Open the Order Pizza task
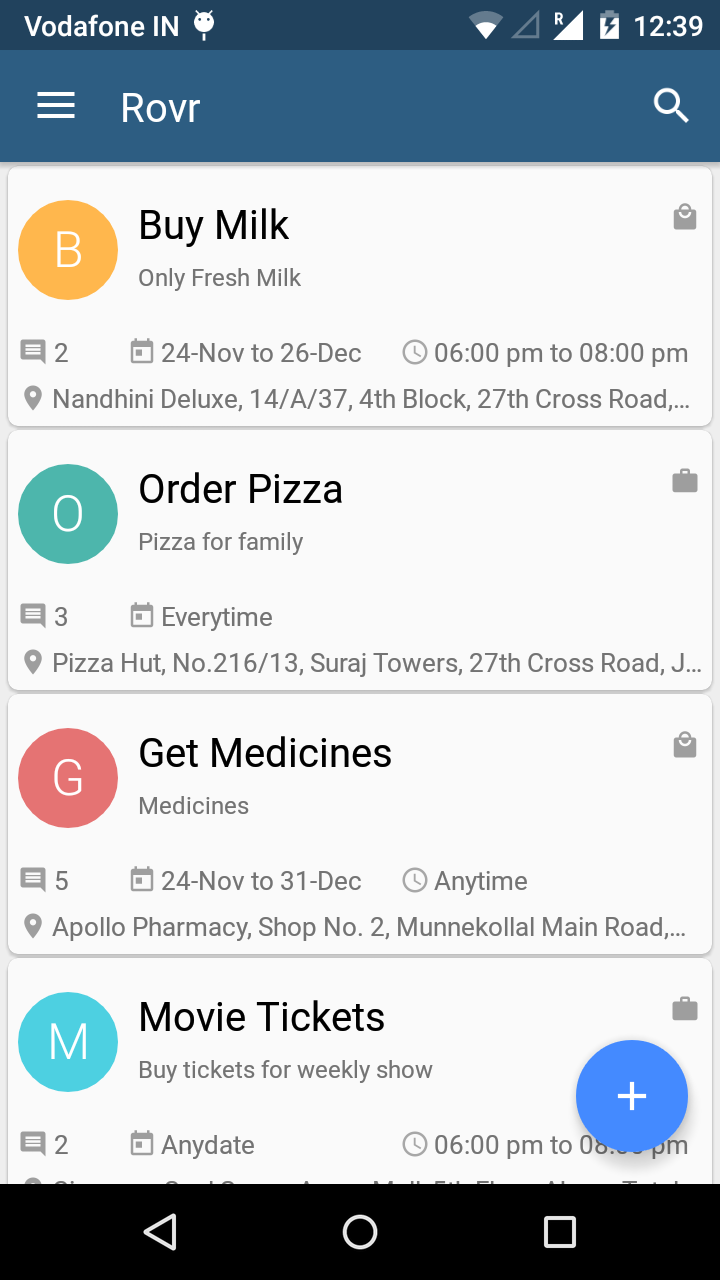 coord(240,489)
